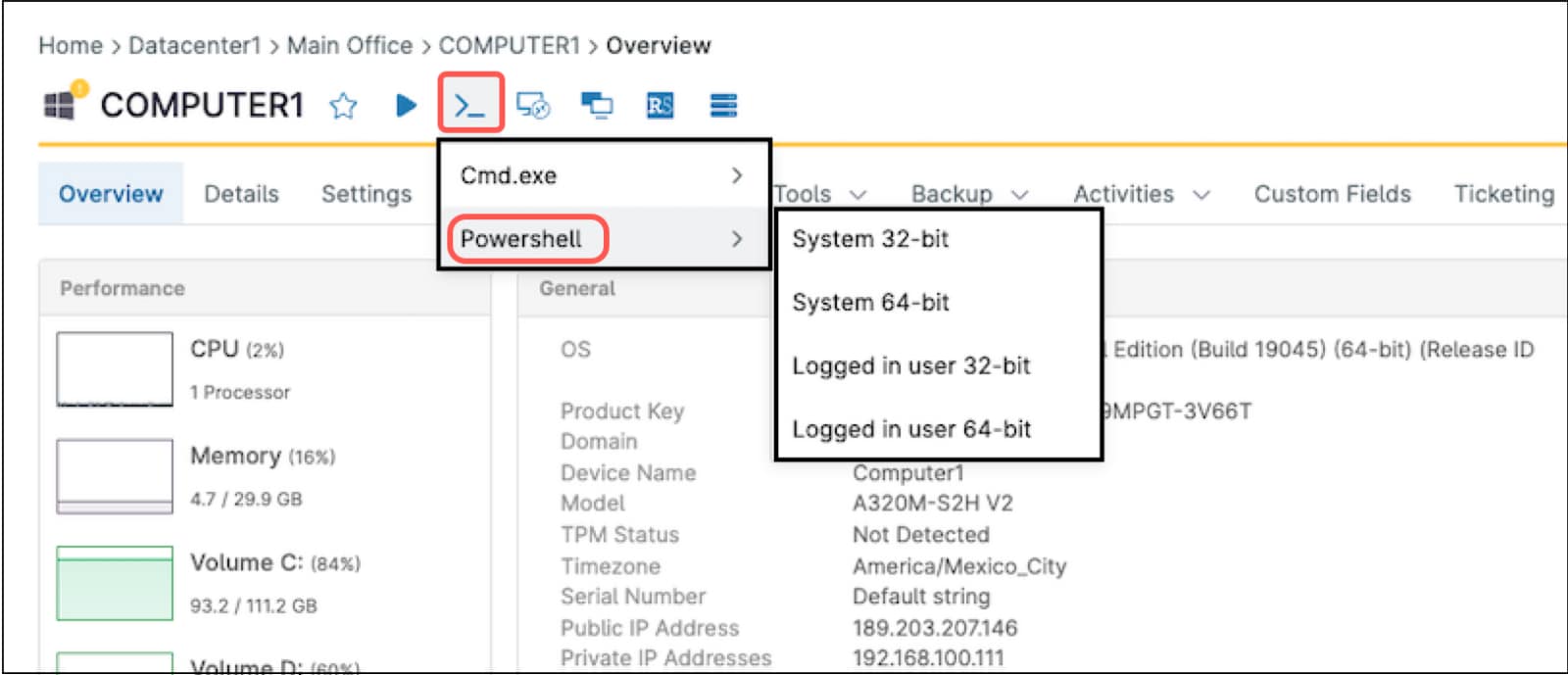Go to Home in breadcrumb

tap(71, 45)
